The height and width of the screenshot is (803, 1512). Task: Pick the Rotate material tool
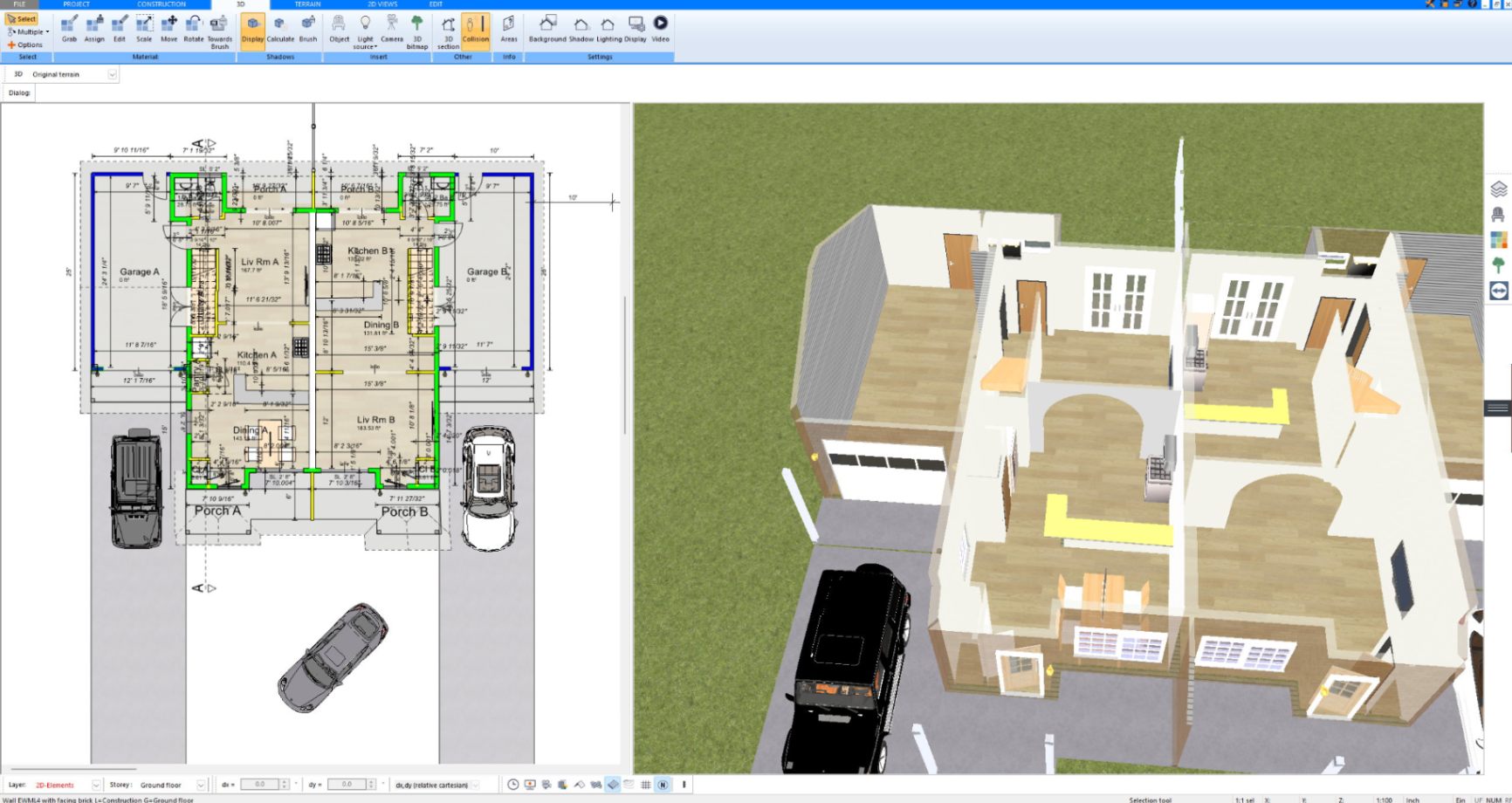point(193,29)
